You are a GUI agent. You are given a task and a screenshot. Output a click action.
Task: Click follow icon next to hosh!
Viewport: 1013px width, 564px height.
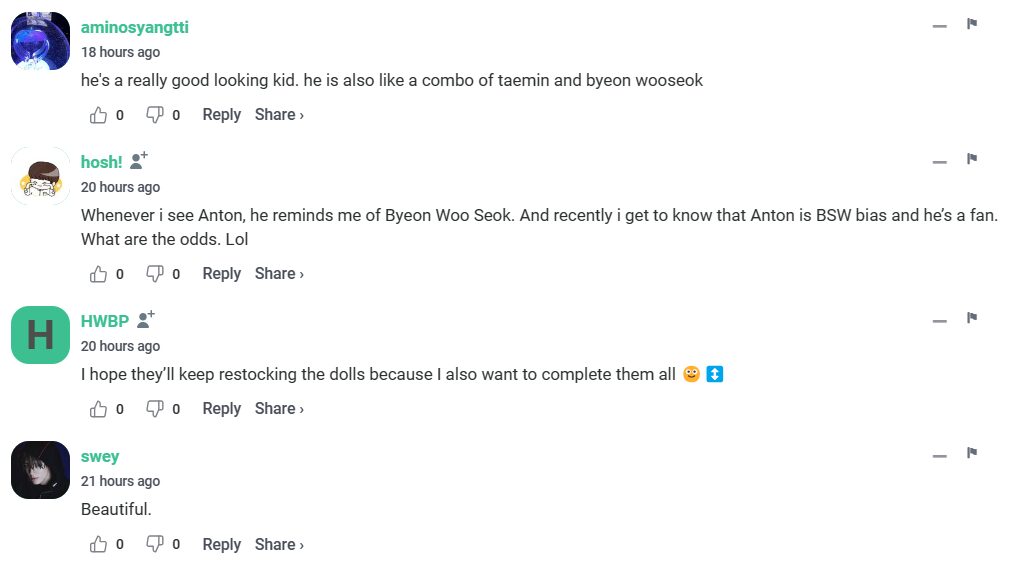coord(139,160)
